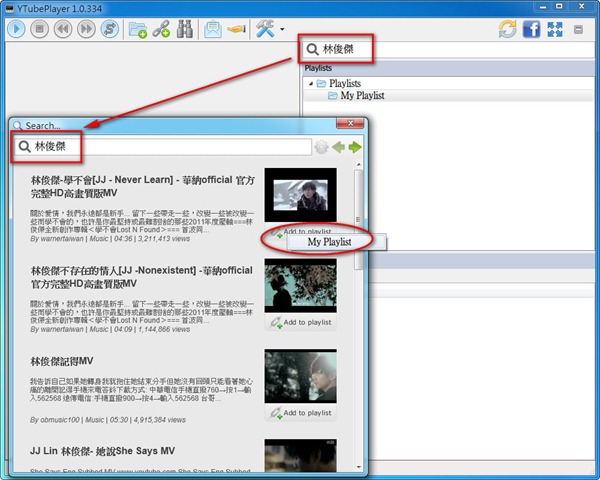Add new playlist folder icon
The height and width of the screenshot is (480, 600).
138,29
